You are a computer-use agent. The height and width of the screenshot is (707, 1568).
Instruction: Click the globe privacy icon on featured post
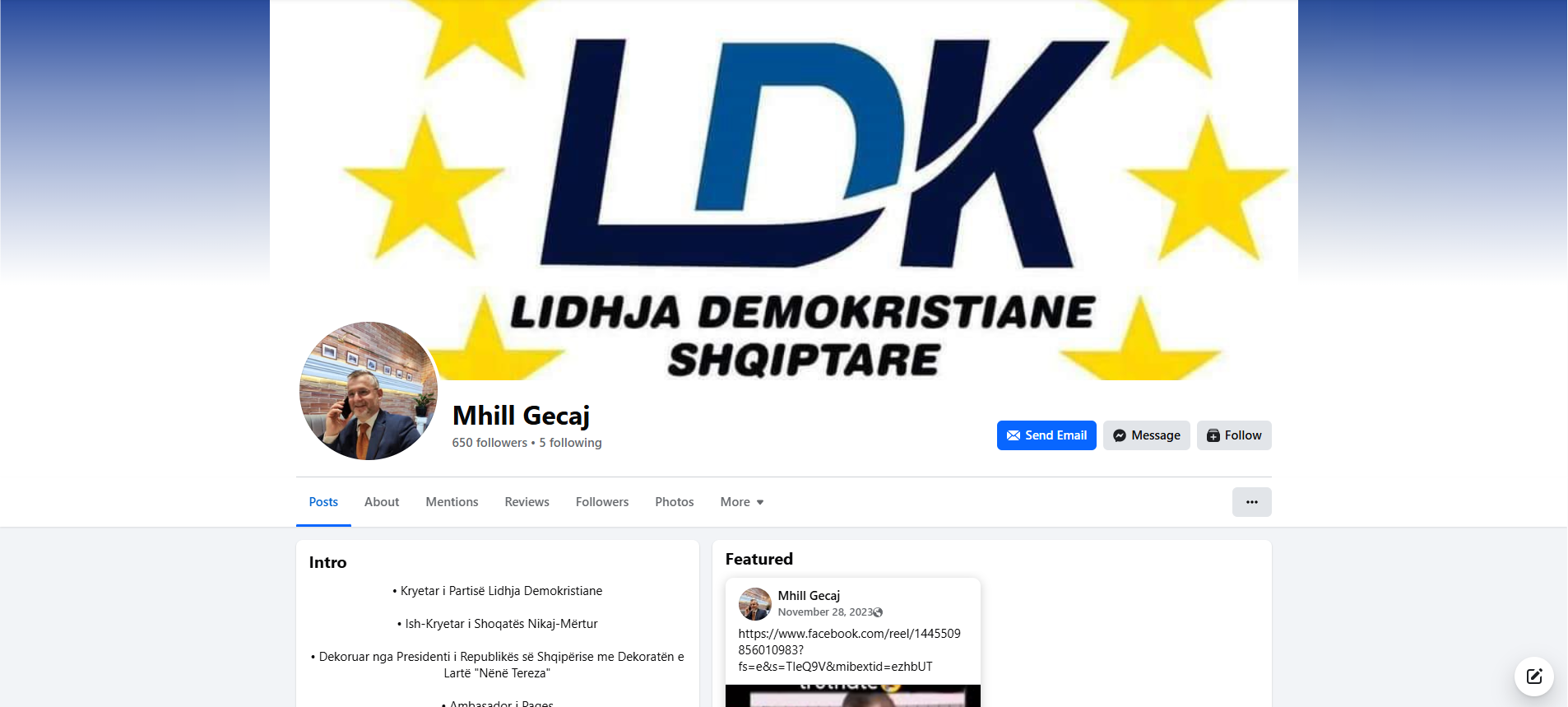pos(879,612)
